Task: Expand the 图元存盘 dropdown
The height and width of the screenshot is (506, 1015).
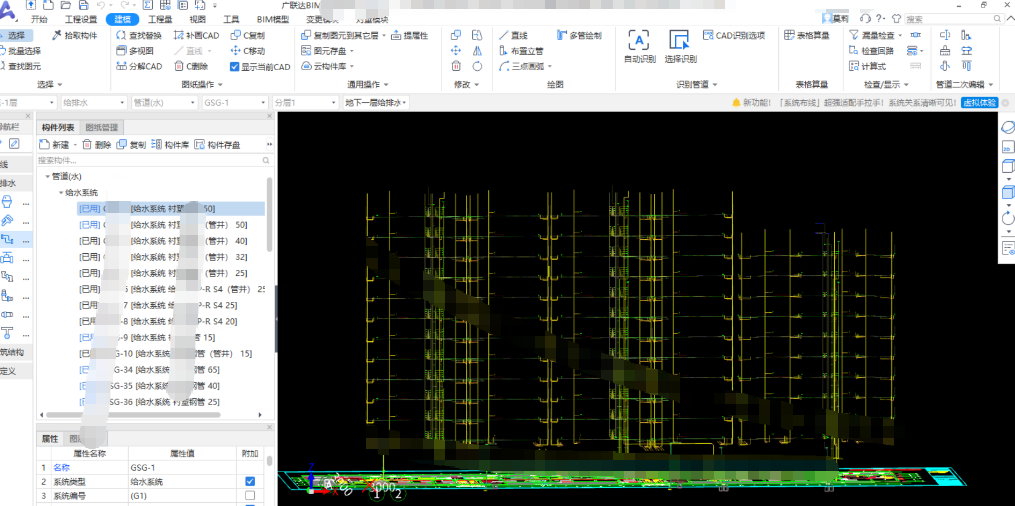Action: click(x=354, y=51)
